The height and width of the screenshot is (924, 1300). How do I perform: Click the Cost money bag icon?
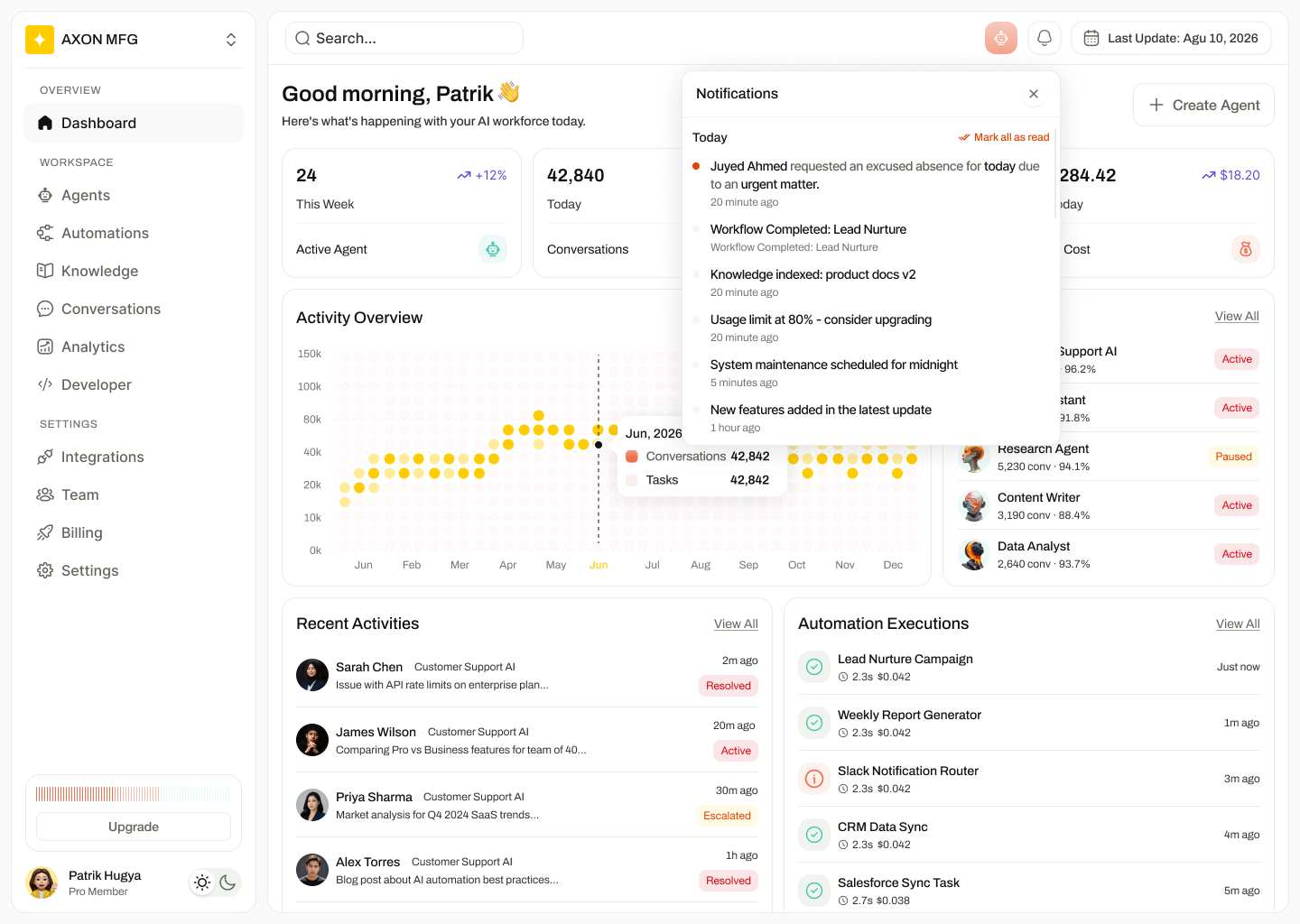point(1246,249)
